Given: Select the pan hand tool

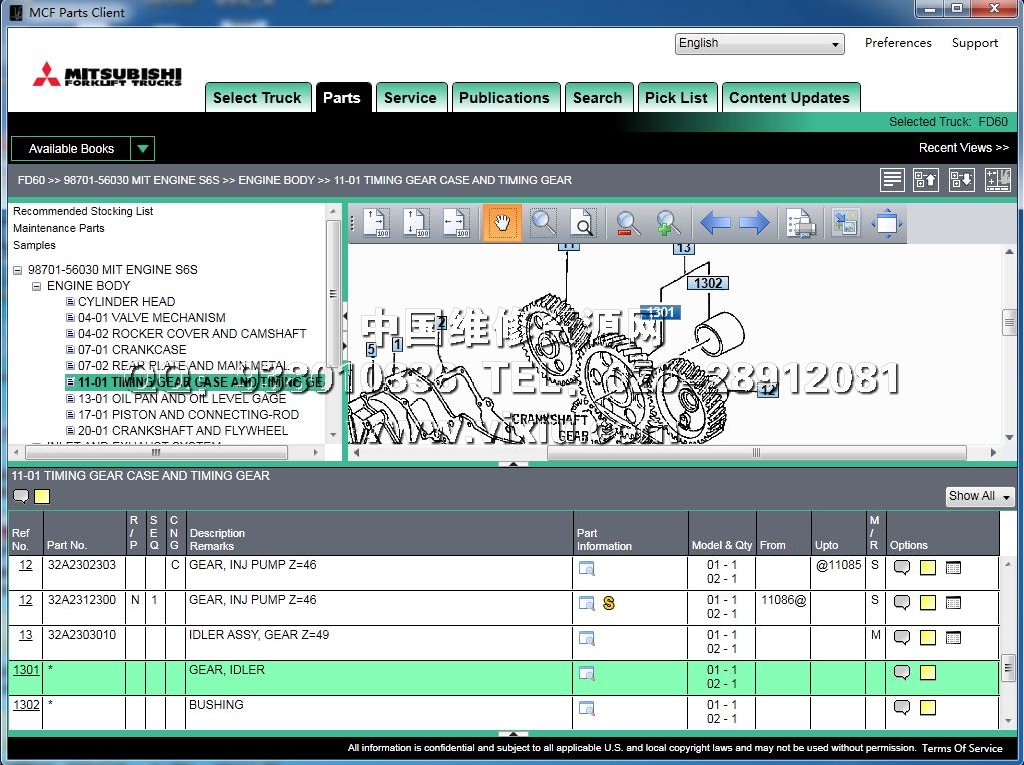Looking at the screenshot, I should click(x=502, y=223).
